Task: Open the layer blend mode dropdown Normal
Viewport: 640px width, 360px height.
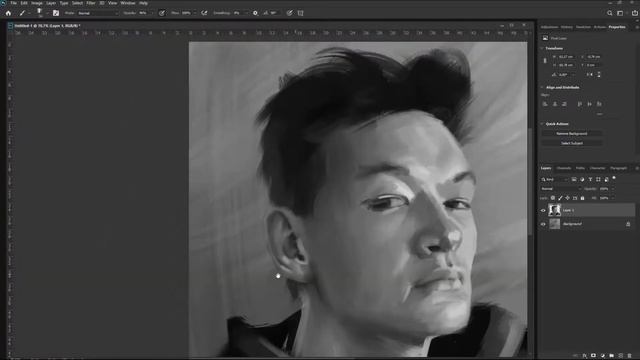Action: point(561,189)
